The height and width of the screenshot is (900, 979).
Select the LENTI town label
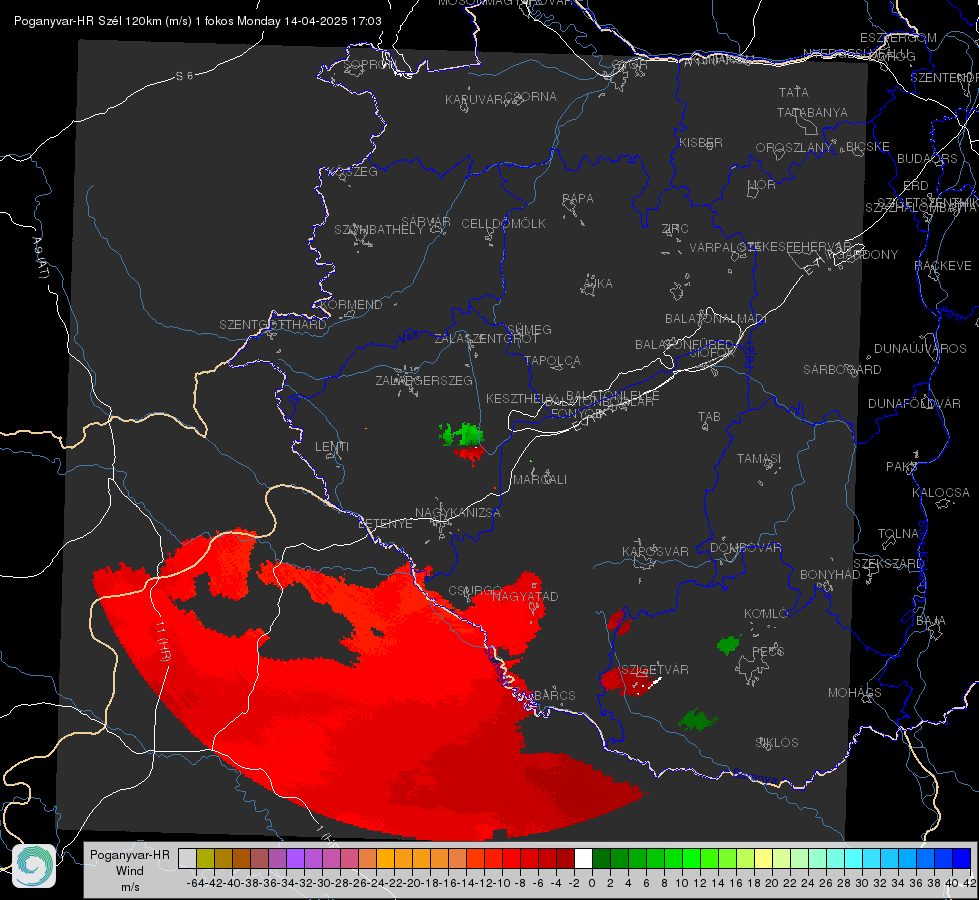click(x=332, y=447)
